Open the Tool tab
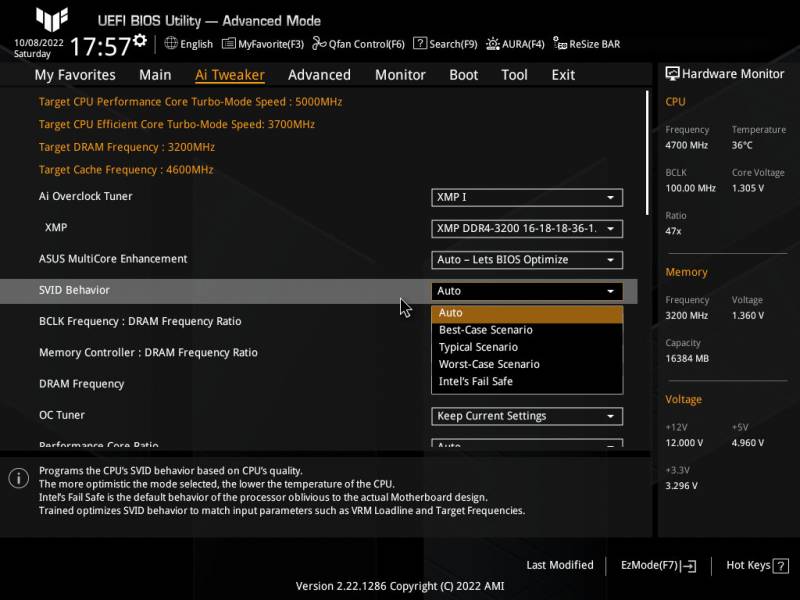The image size is (800, 600). click(514, 75)
